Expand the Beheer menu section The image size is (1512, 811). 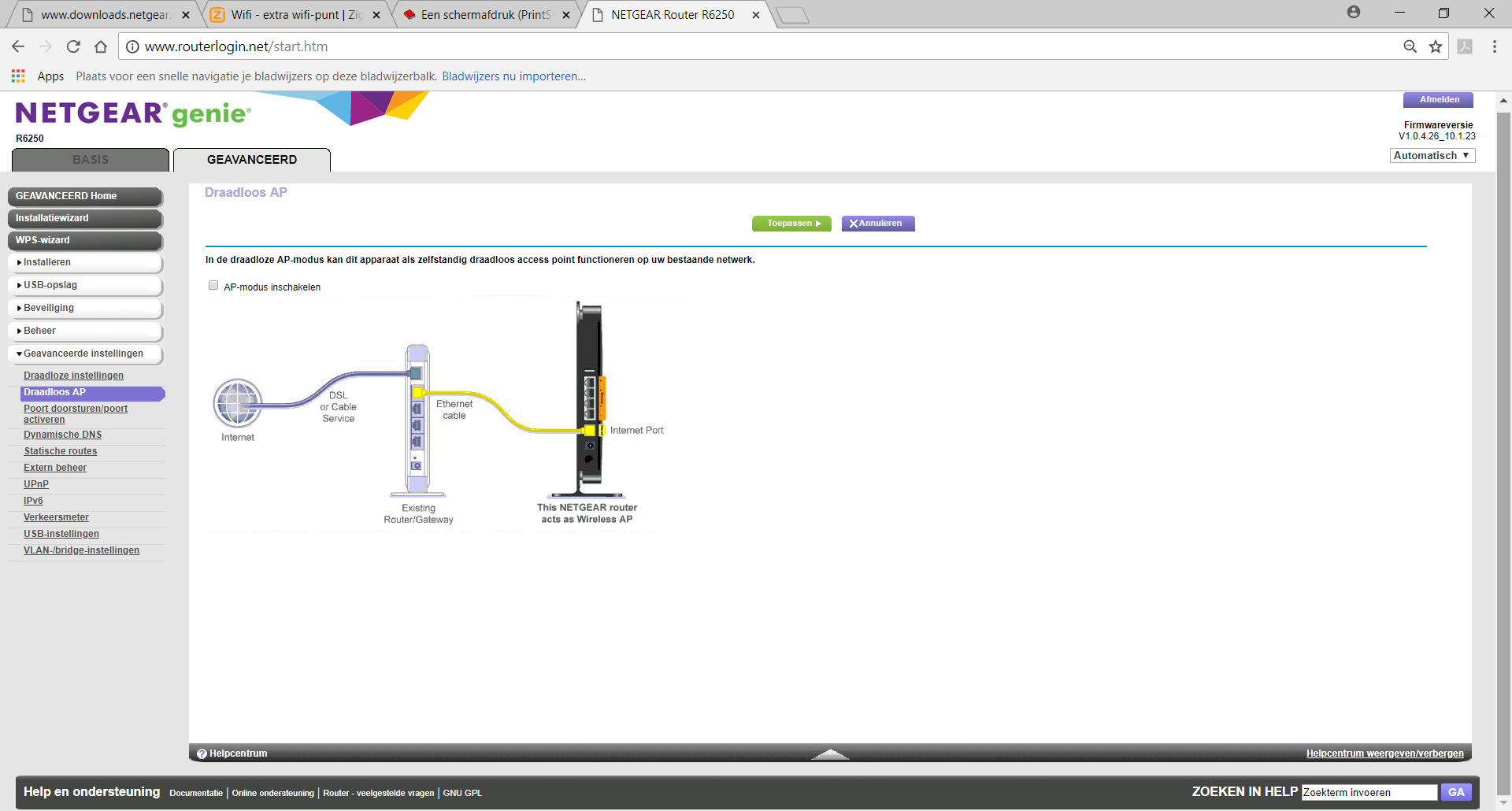85,331
